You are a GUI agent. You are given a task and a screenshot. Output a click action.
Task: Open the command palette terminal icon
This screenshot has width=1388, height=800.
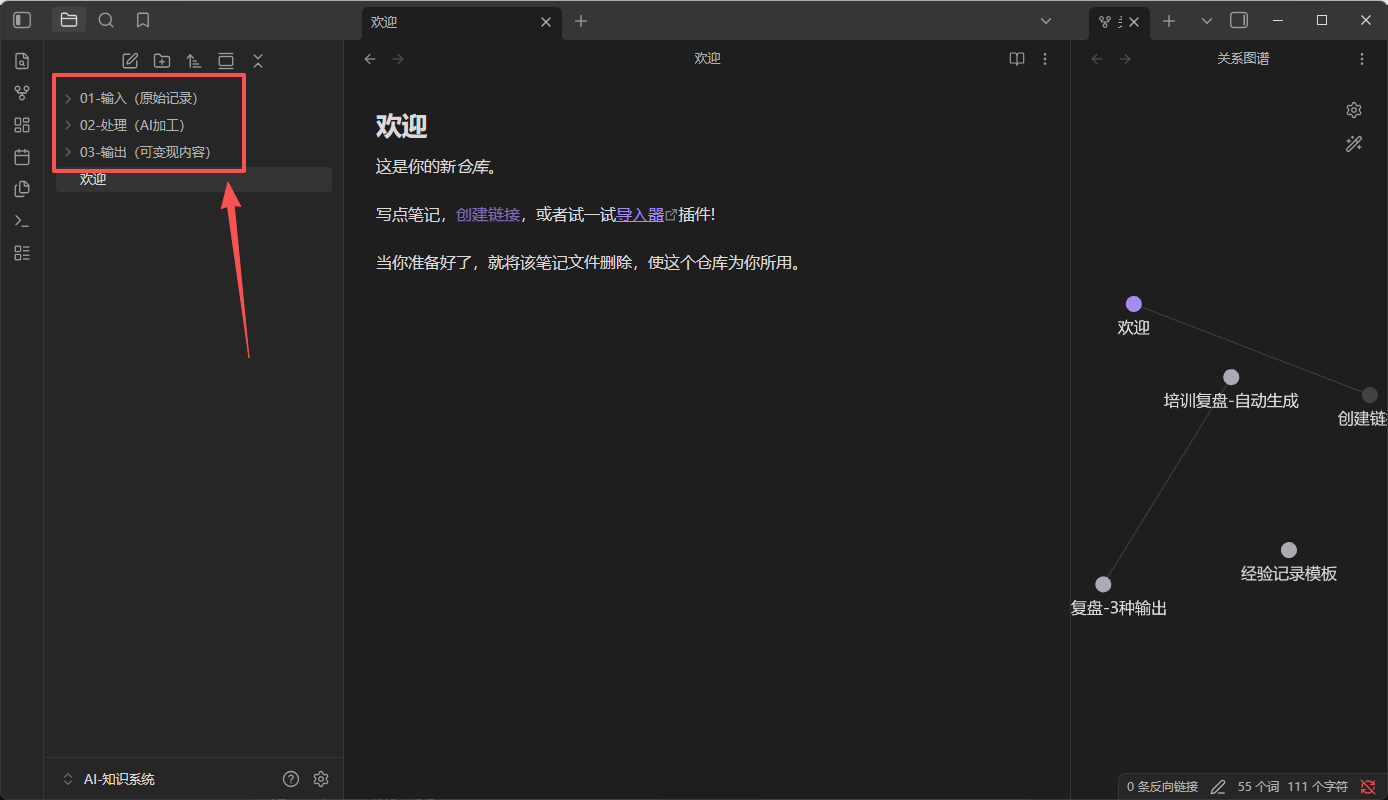point(22,221)
